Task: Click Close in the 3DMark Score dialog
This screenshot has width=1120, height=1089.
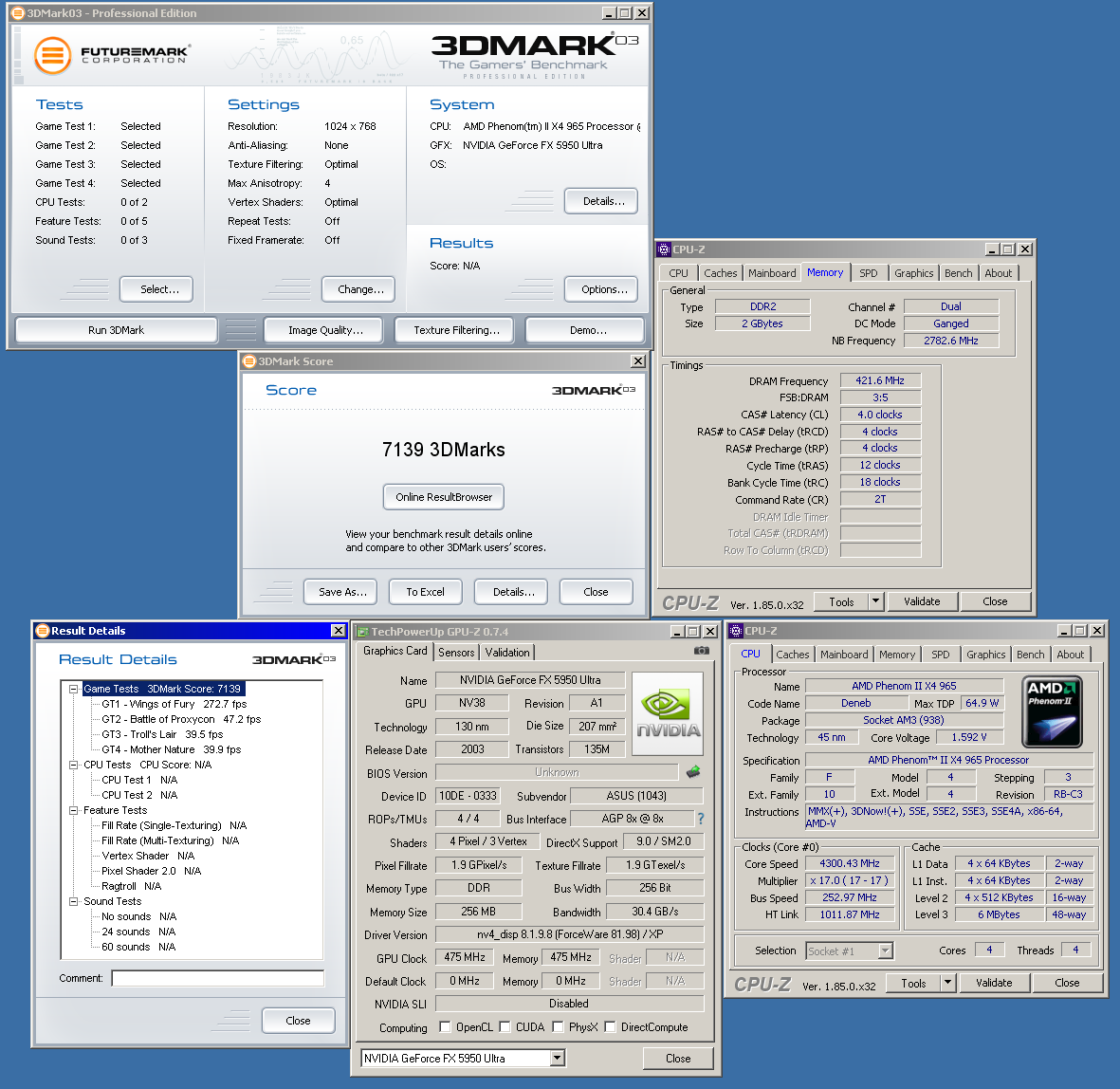Action: click(x=596, y=592)
